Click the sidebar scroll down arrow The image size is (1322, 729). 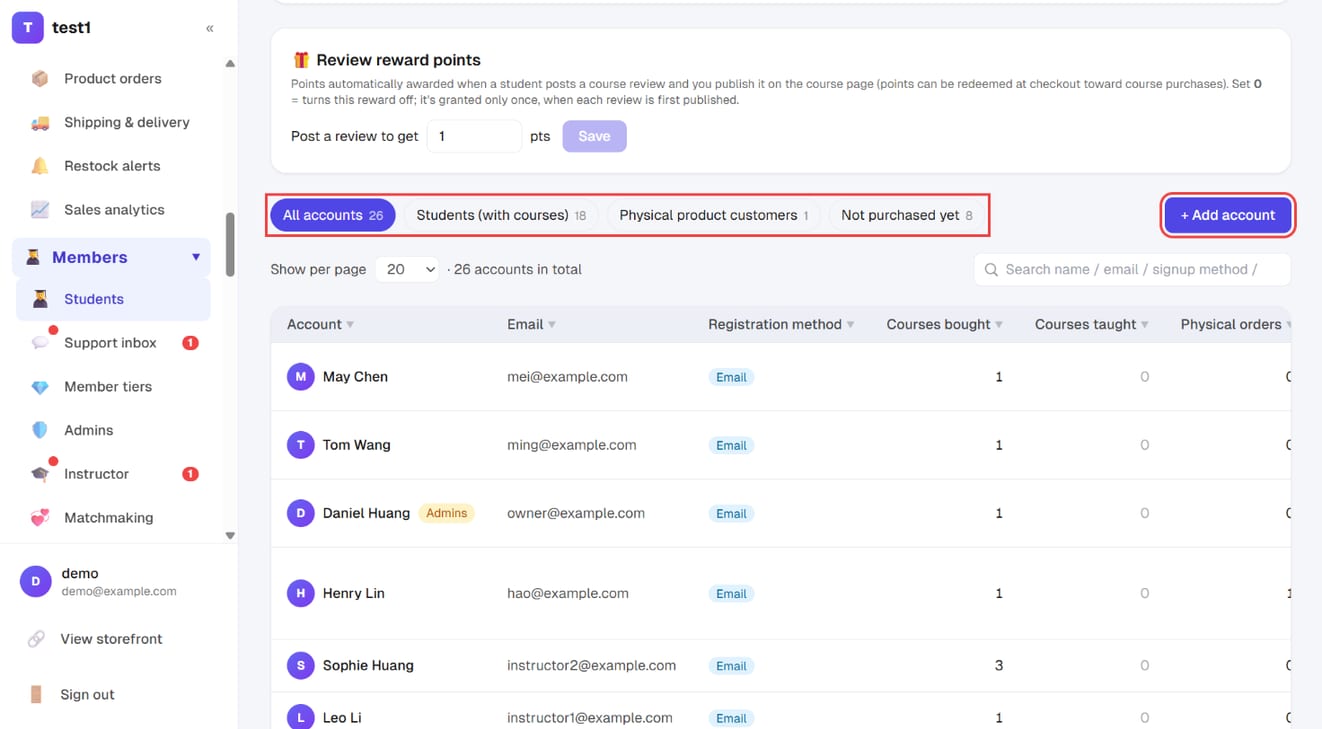coord(230,536)
